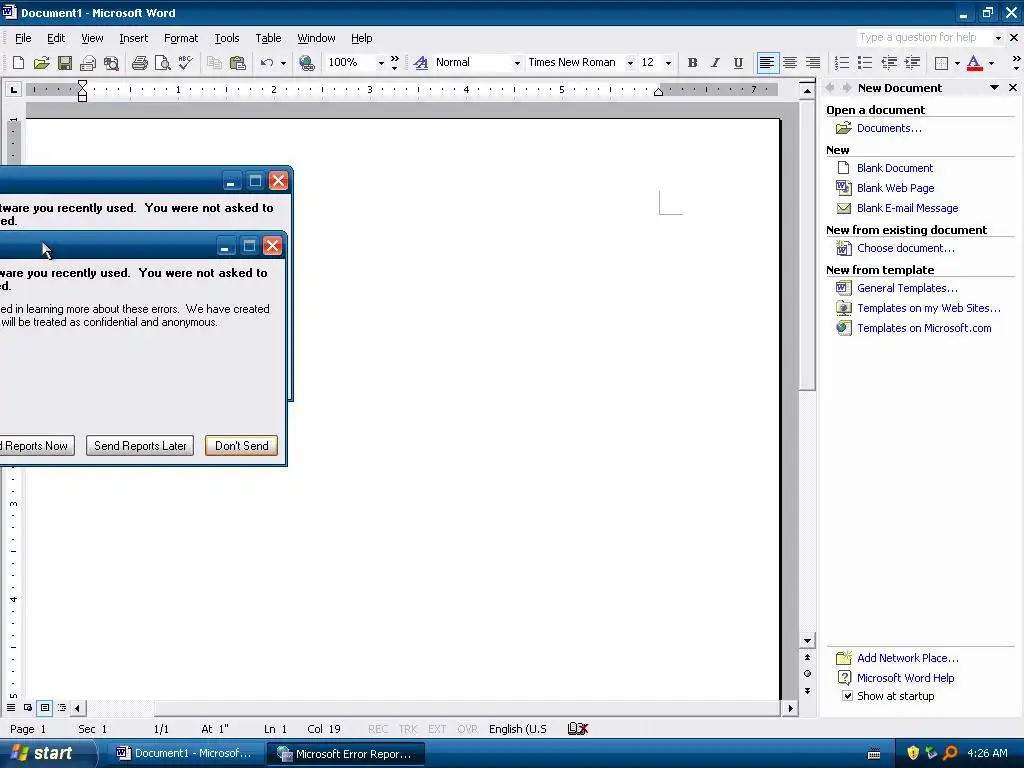The image size is (1024, 768).
Task: Click the Increase Indent icon
Action: [x=912, y=63]
